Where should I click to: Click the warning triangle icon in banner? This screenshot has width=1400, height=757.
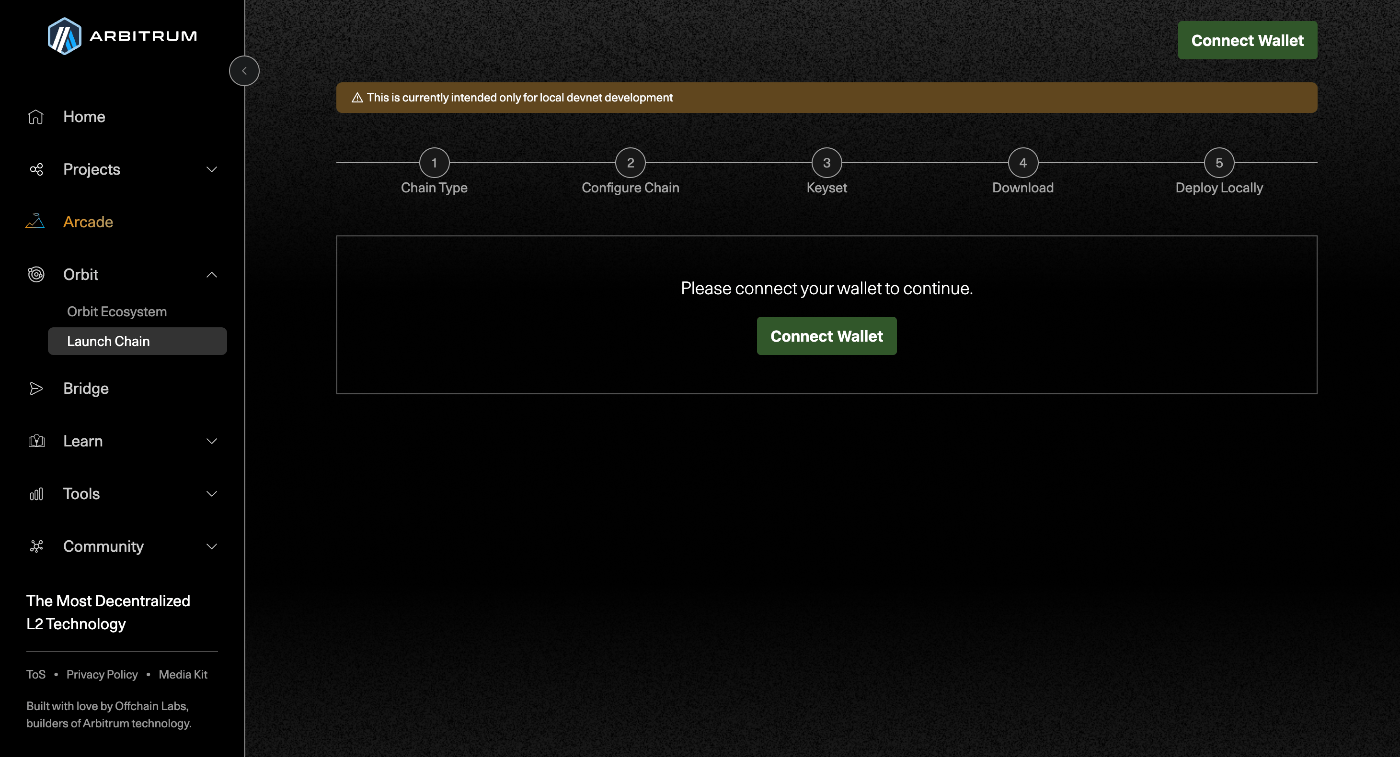[357, 98]
